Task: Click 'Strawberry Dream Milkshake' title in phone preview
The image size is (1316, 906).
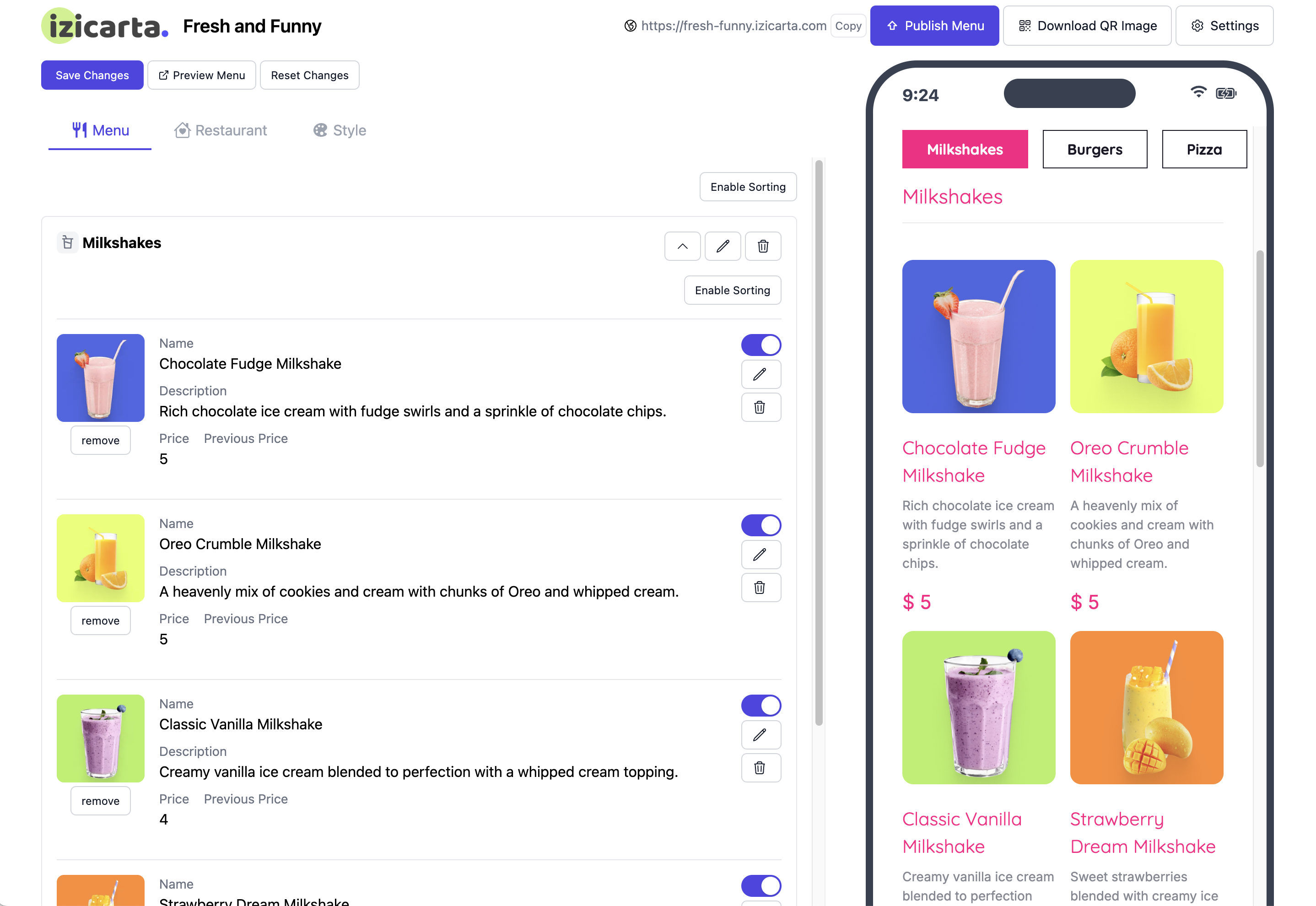Action: [x=1142, y=833]
